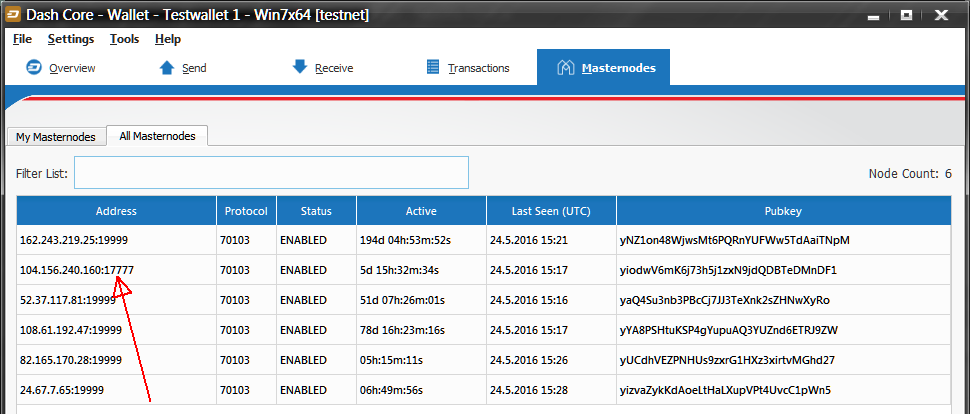This screenshot has width=970, height=414.
Task: Close the Dash Core window
Action: click(941, 15)
